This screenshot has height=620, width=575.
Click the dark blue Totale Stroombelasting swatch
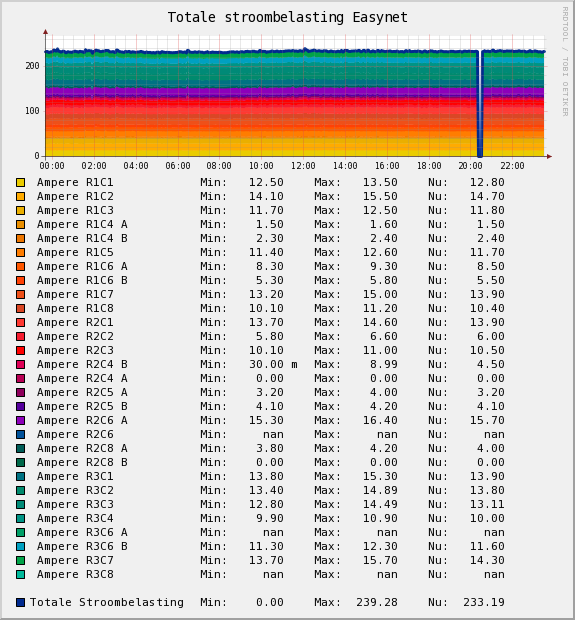click(x=21, y=602)
